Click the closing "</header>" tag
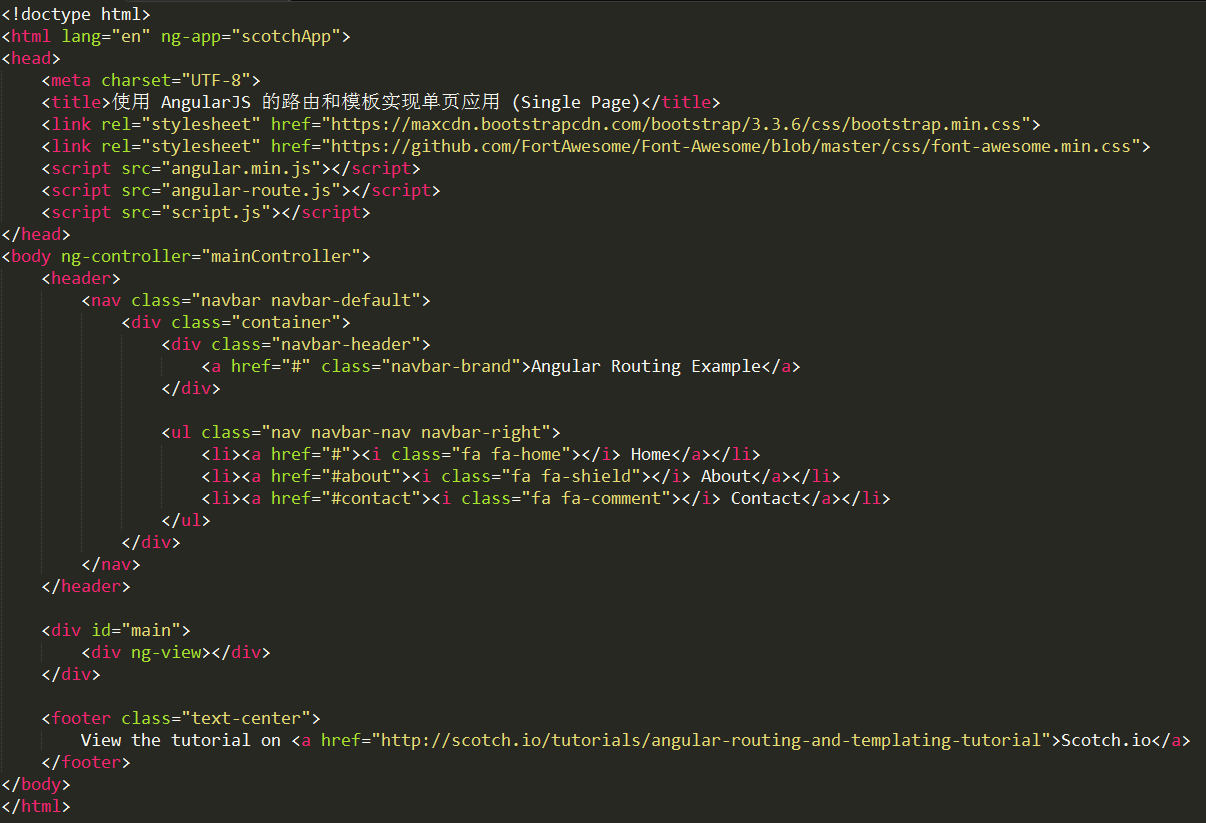 [x=86, y=586]
